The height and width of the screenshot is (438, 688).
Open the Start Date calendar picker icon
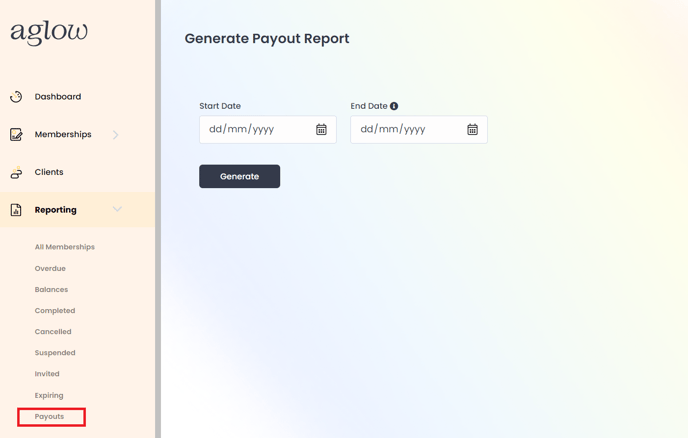[321, 129]
